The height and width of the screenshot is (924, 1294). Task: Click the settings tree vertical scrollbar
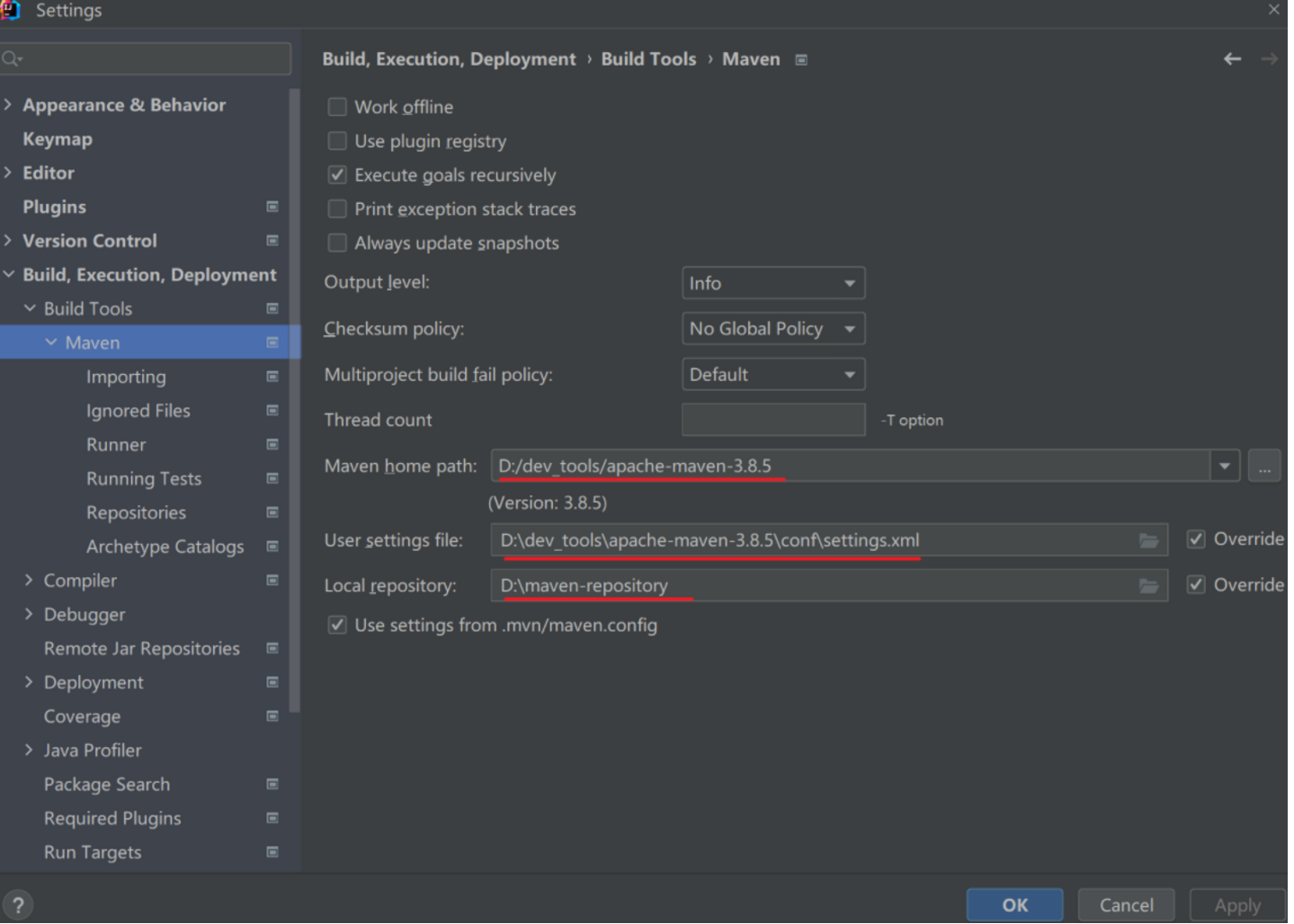[x=294, y=400]
